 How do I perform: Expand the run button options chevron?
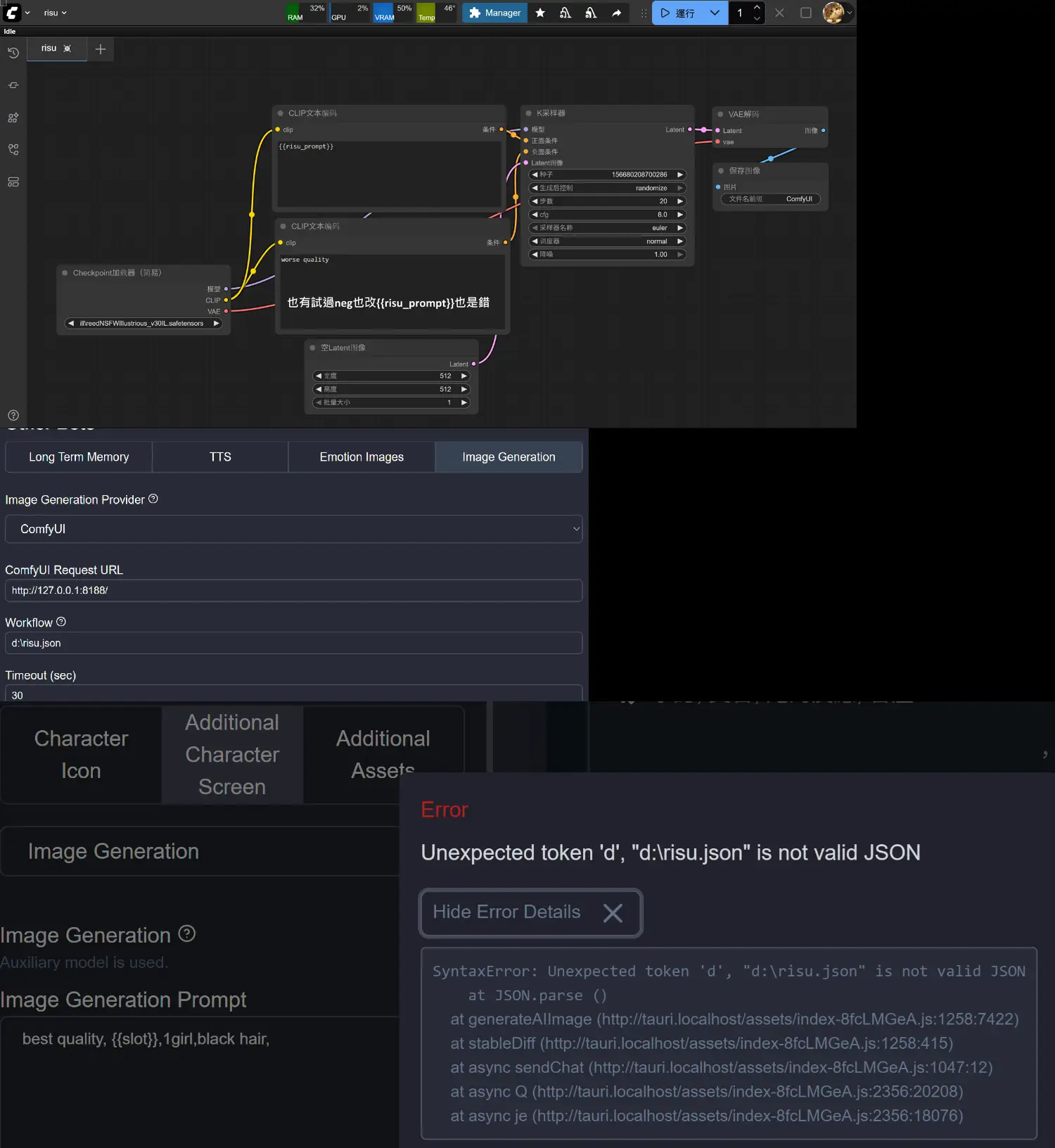click(x=715, y=13)
